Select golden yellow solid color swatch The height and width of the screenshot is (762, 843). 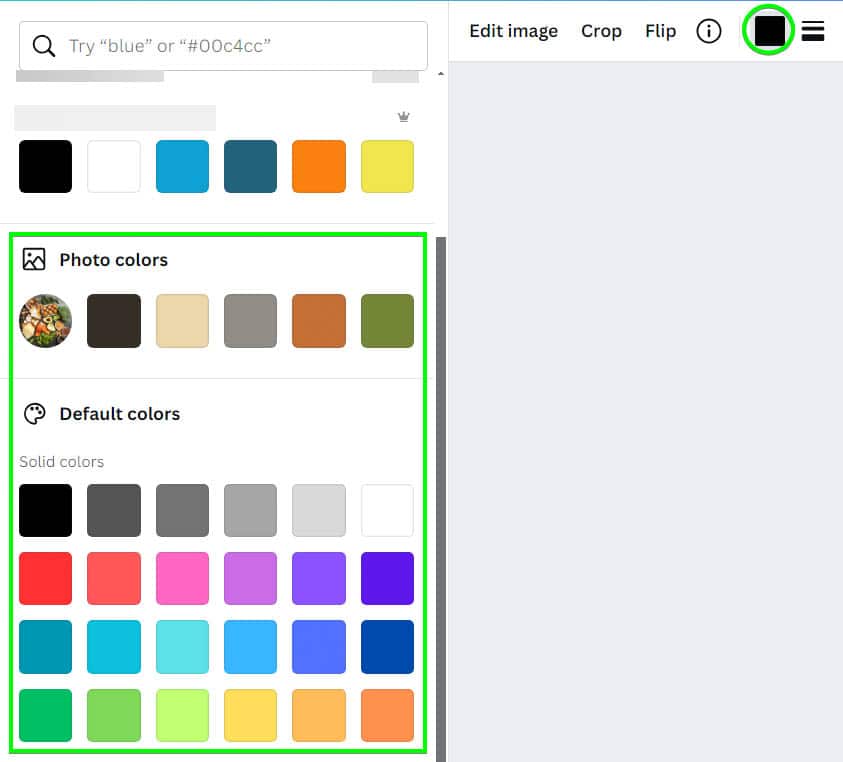tap(251, 715)
